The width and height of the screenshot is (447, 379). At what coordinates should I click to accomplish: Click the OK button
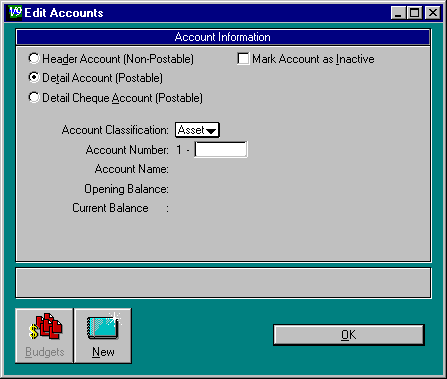point(349,335)
